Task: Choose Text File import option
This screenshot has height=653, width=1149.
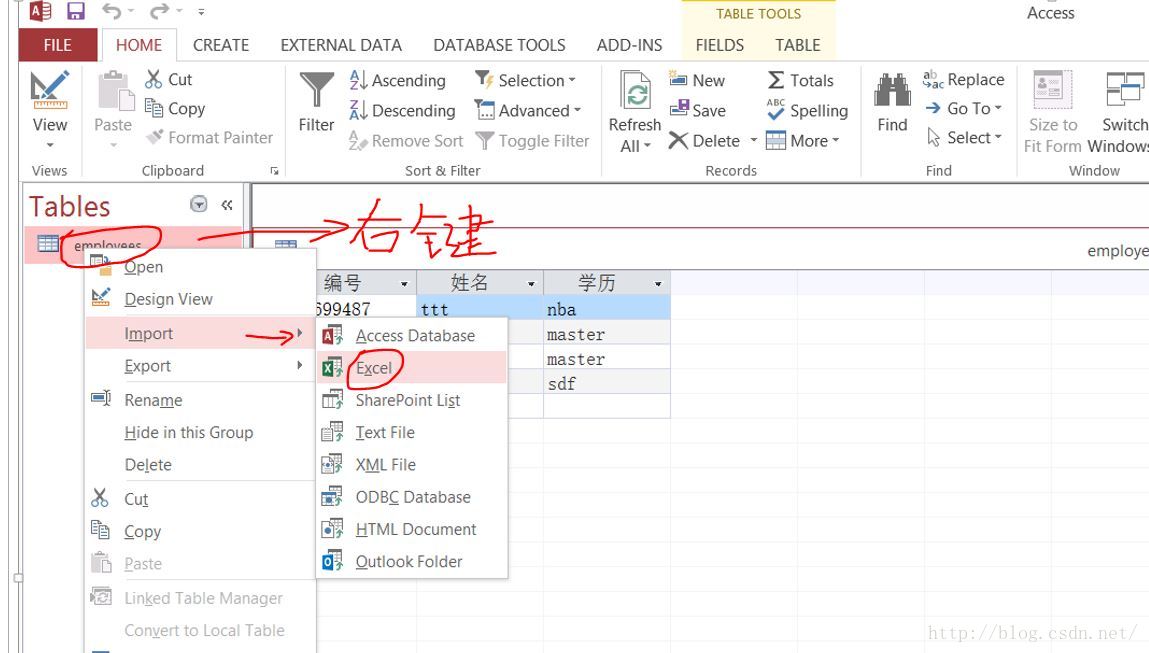Action: click(412, 432)
